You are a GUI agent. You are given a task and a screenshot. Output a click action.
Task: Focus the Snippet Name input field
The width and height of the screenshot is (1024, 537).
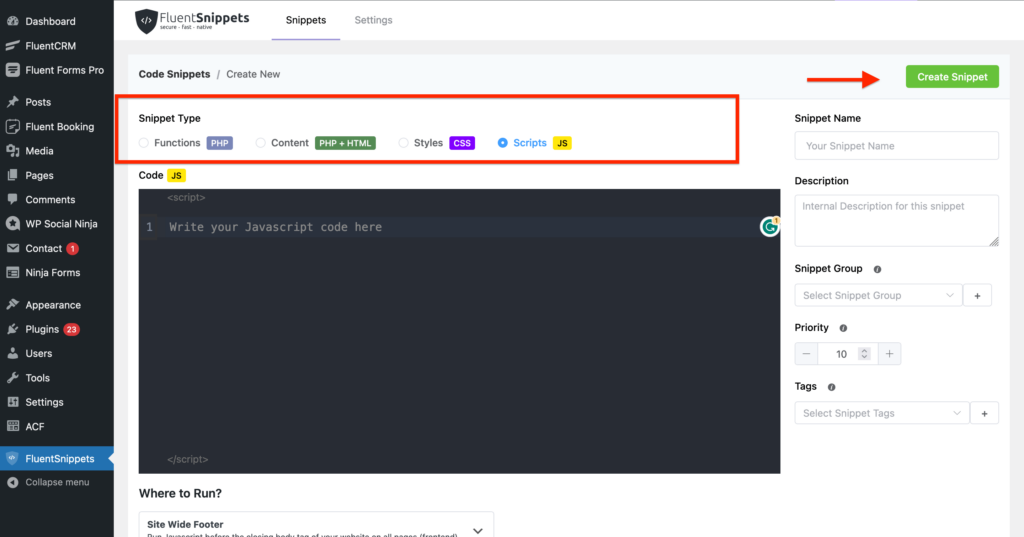896,146
